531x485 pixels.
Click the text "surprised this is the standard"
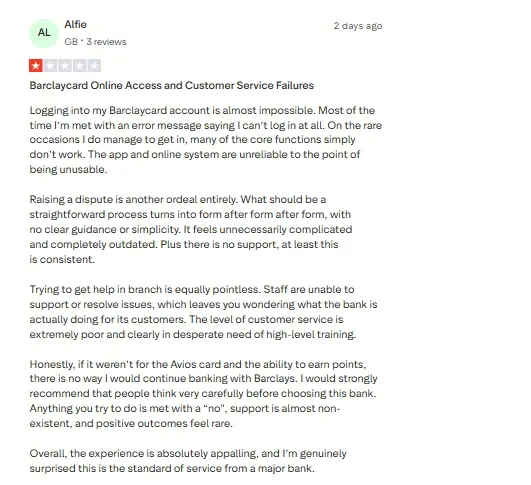(101, 468)
